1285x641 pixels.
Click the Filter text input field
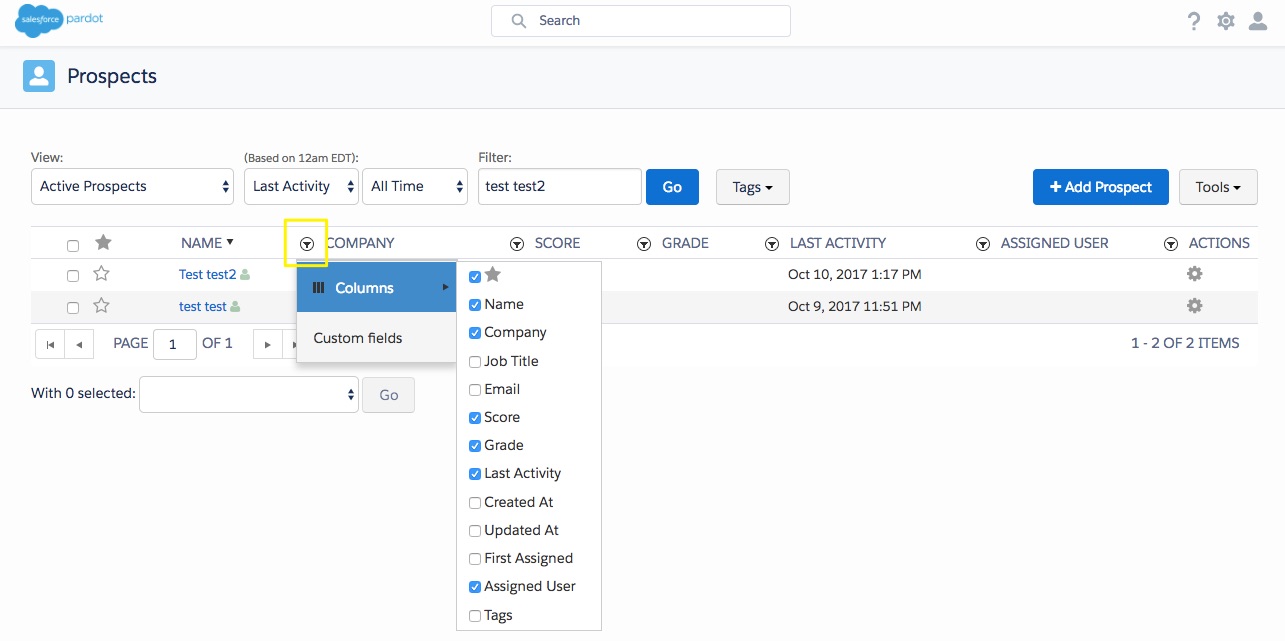[560, 187]
